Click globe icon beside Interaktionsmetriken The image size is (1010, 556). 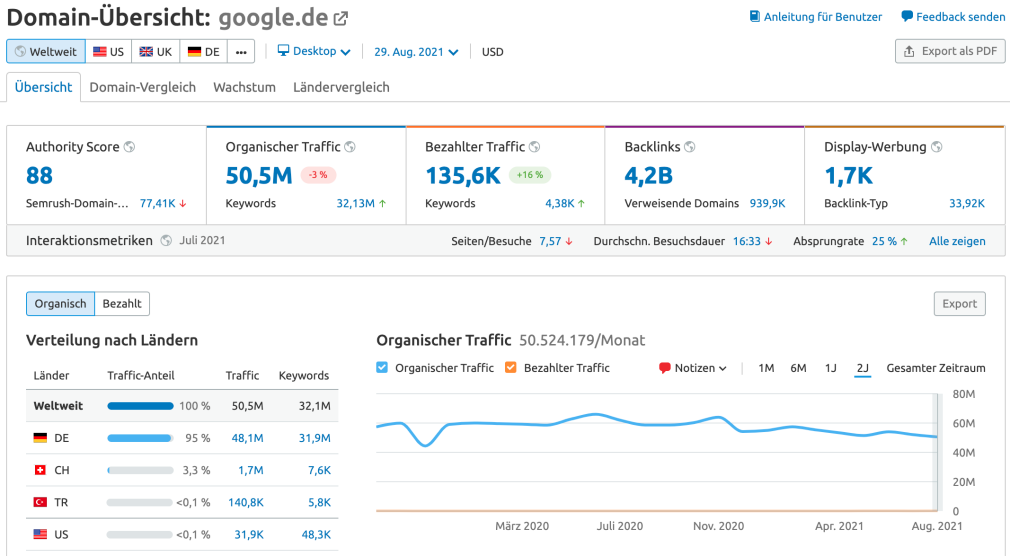click(166, 240)
